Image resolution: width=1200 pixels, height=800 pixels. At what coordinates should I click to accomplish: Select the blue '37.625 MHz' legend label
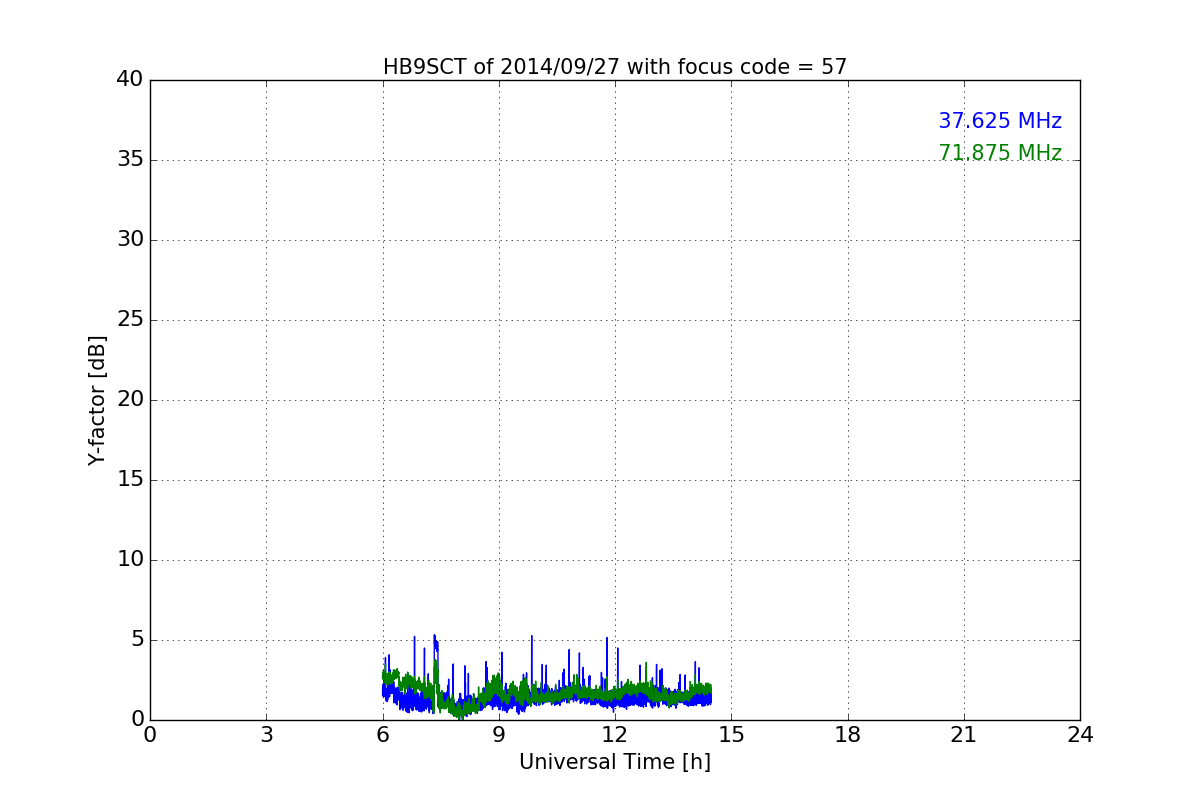pos(1000,121)
